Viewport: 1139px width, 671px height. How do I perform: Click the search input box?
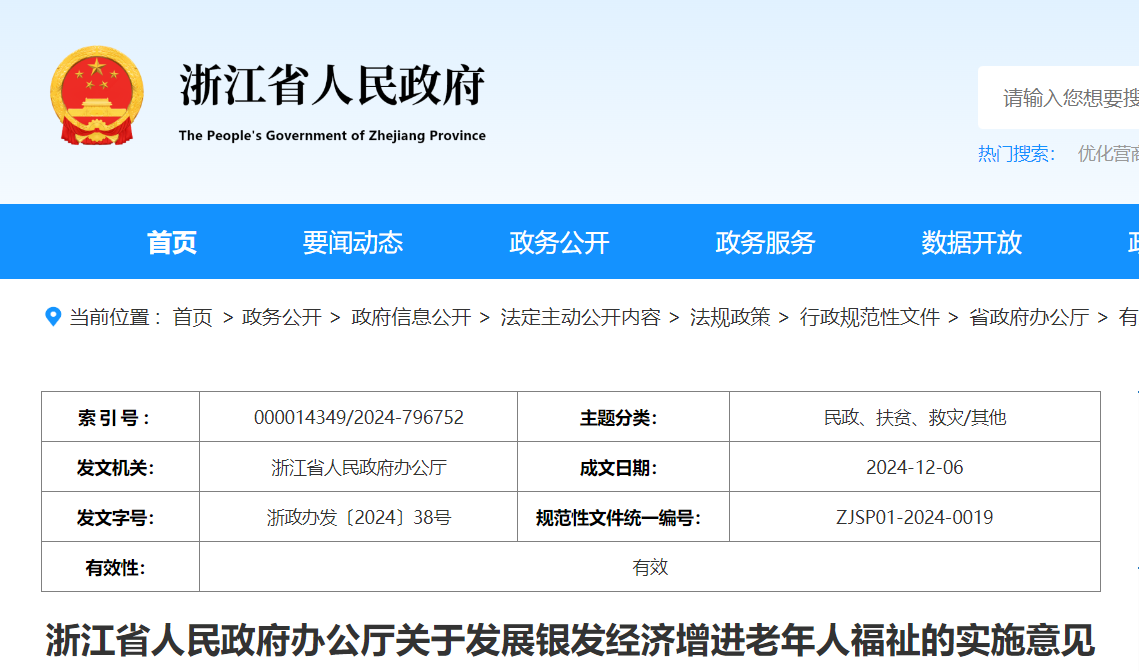coord(1058,97)
